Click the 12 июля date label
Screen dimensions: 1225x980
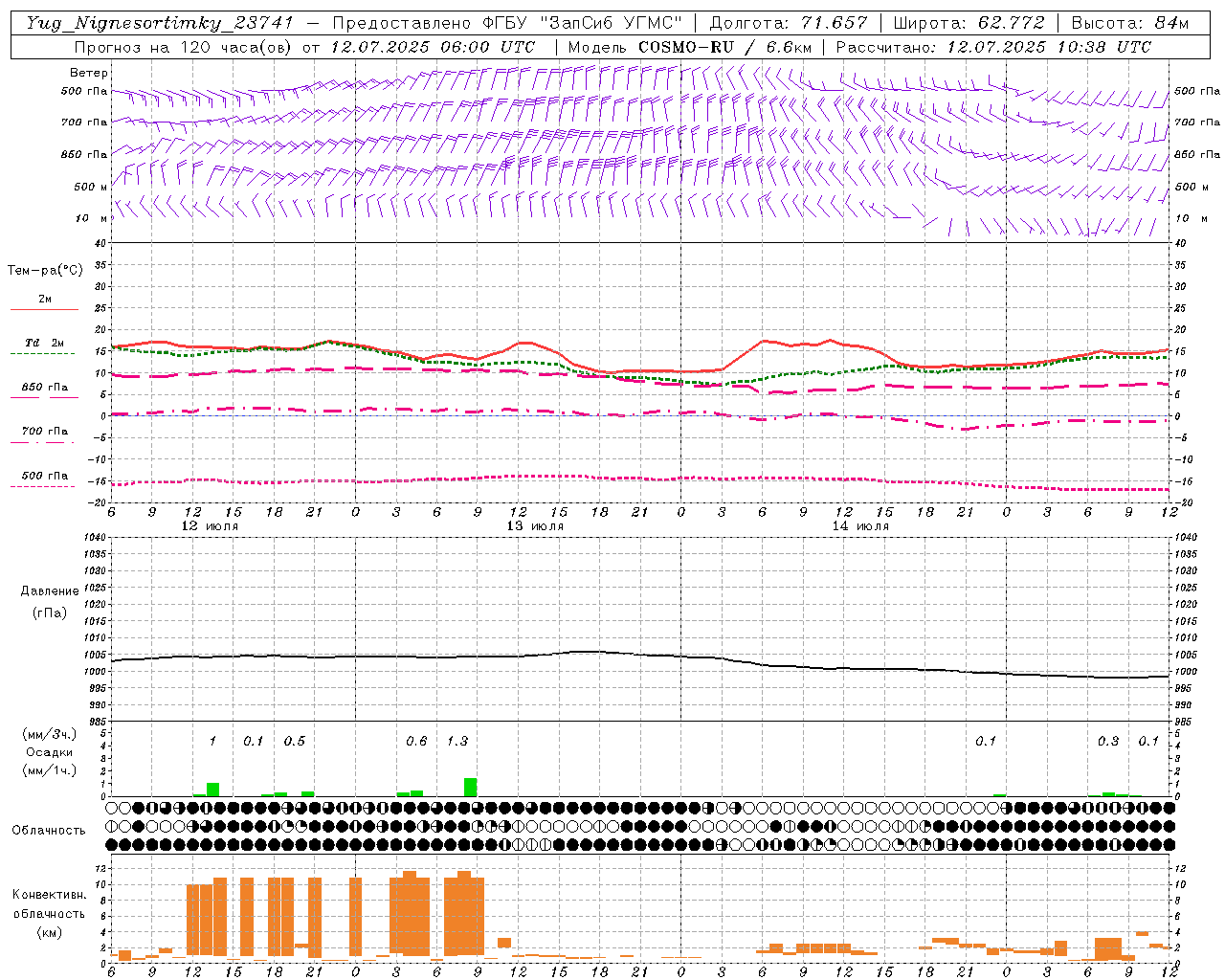tap(210, 526)
